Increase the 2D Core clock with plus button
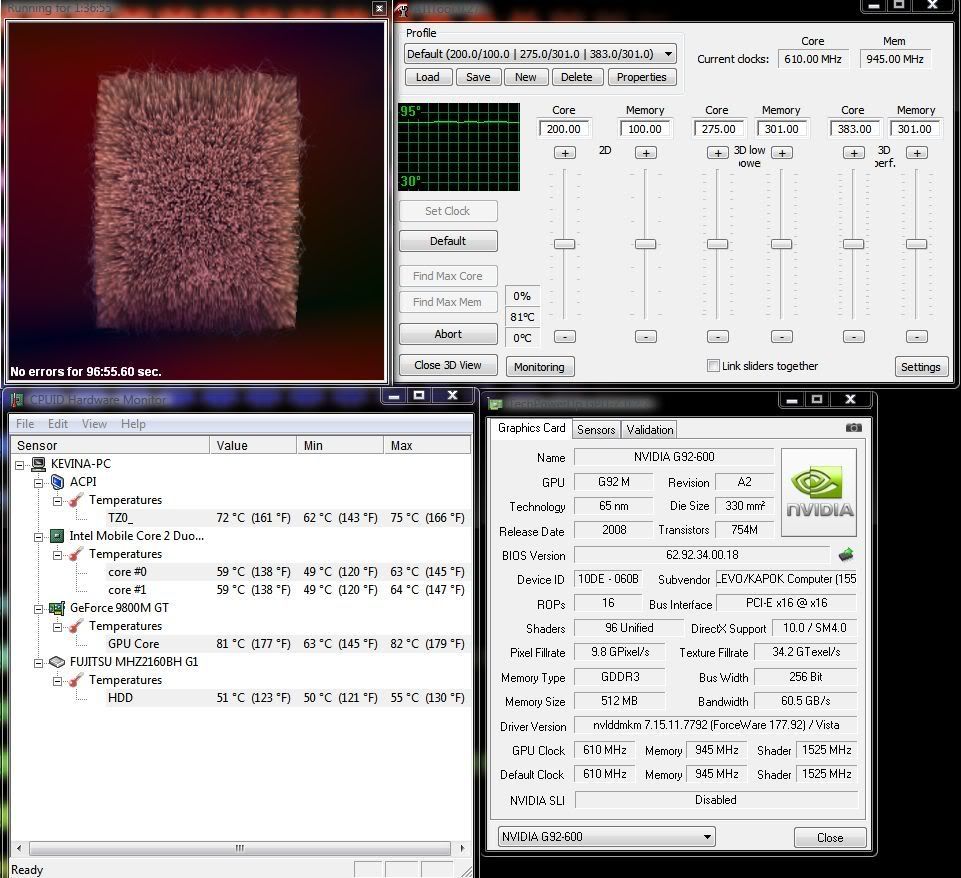This screenshot has height=878, width=961. pos(564,153)
